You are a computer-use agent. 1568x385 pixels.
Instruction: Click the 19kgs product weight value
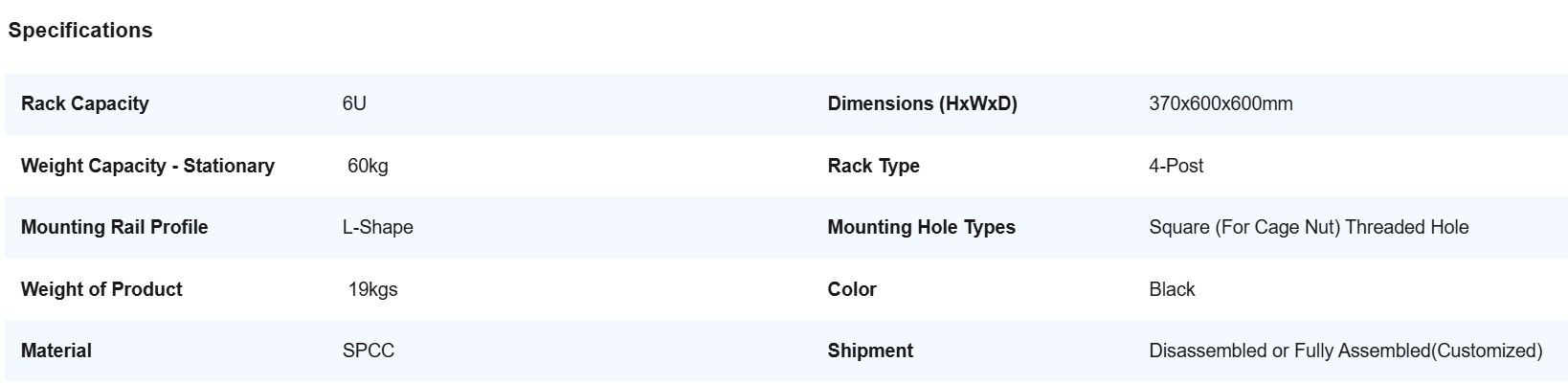click(372, 289)
